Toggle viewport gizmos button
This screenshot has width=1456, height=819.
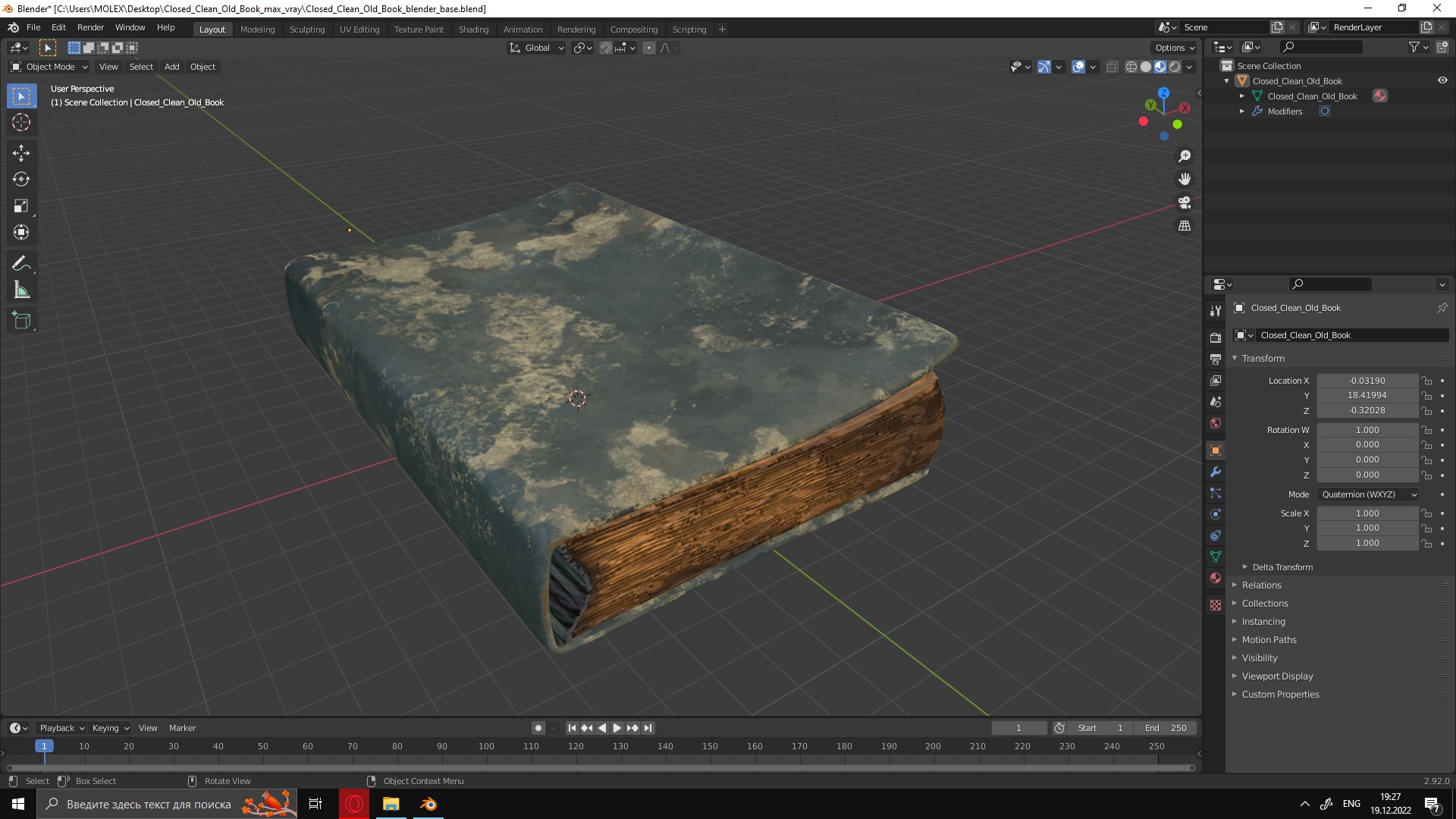click(x=1044, y=67)
